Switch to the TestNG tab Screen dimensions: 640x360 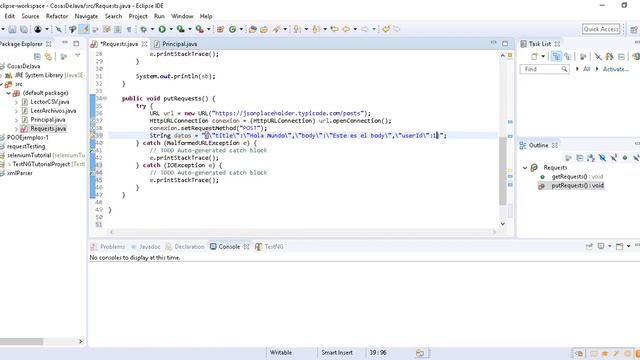point(269,247)
